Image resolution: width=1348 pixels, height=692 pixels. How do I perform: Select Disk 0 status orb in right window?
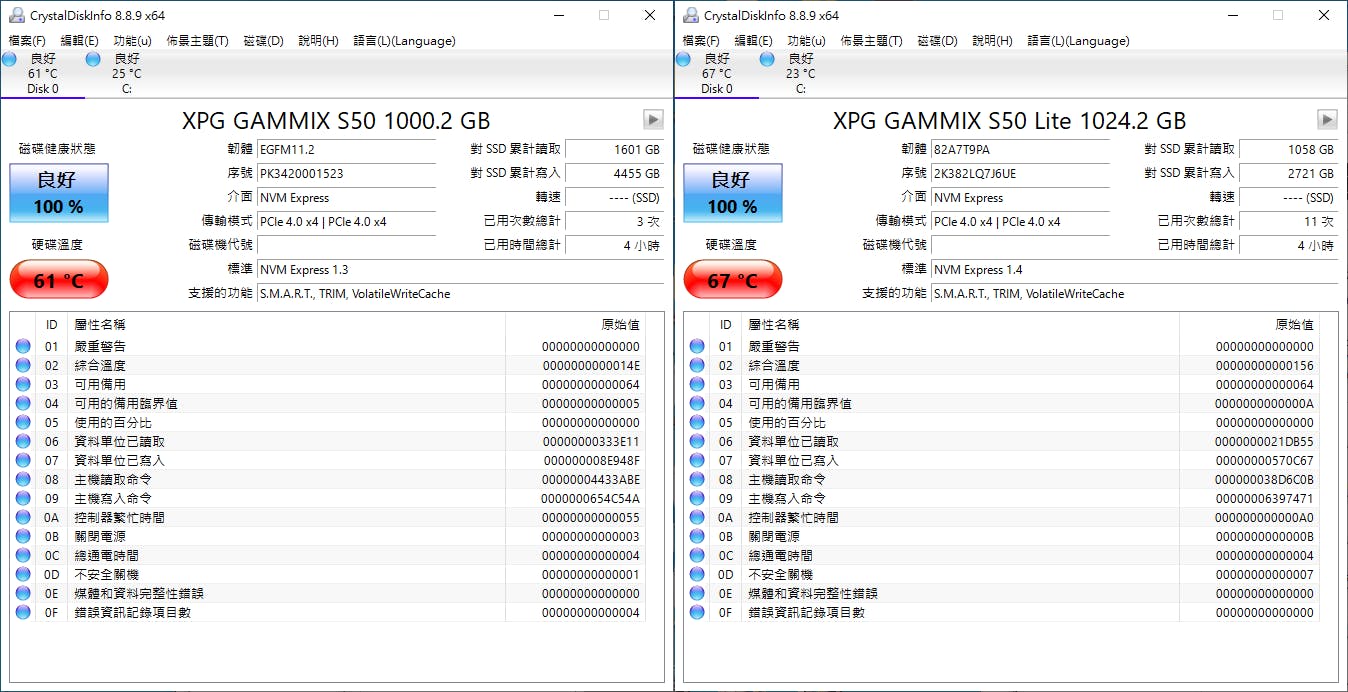tap(684, 59)
